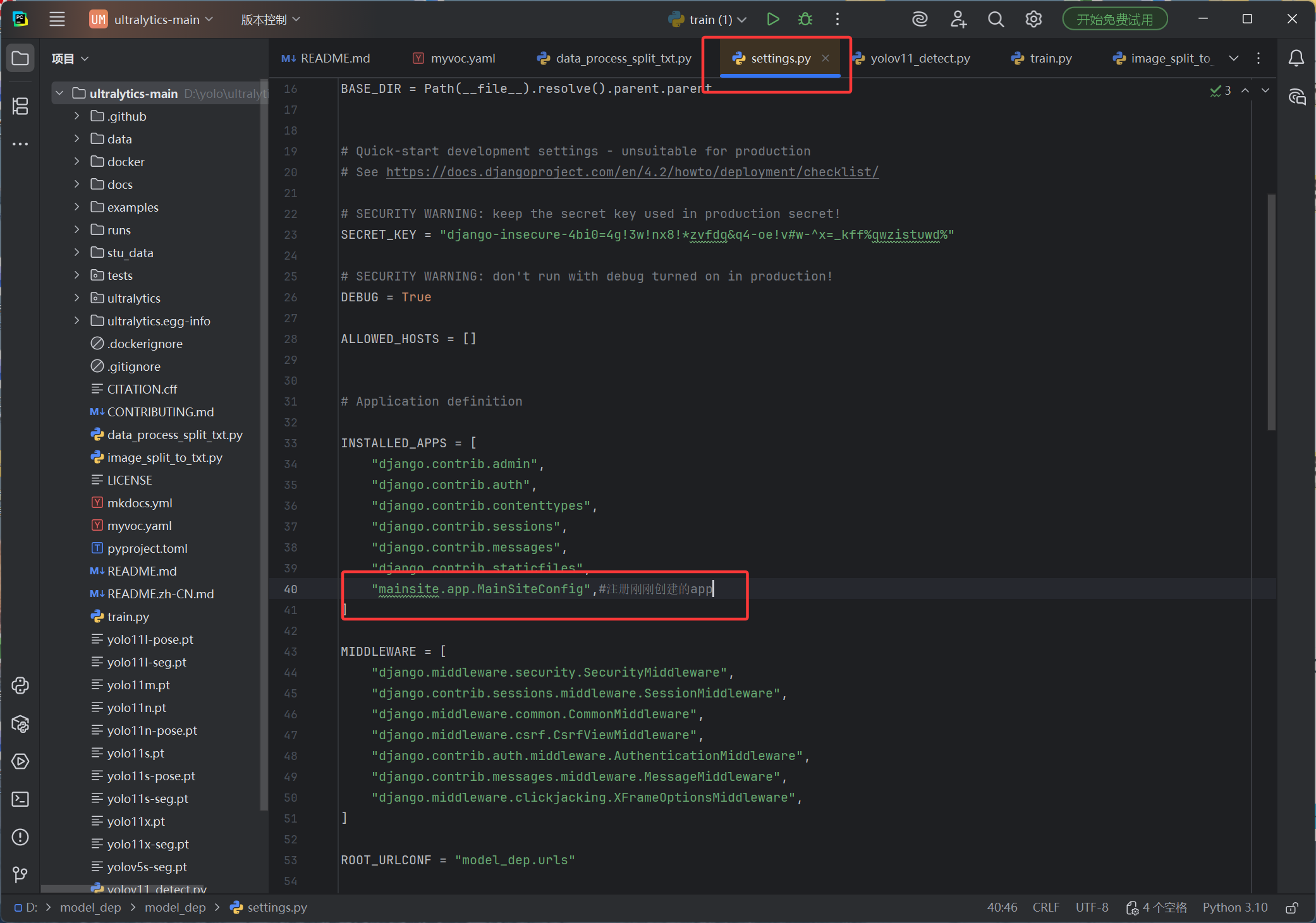The height and width of the screenshot is (923, 1316).
Task: Open the Search Everywhere magnifier
Action: click(996, 20)
